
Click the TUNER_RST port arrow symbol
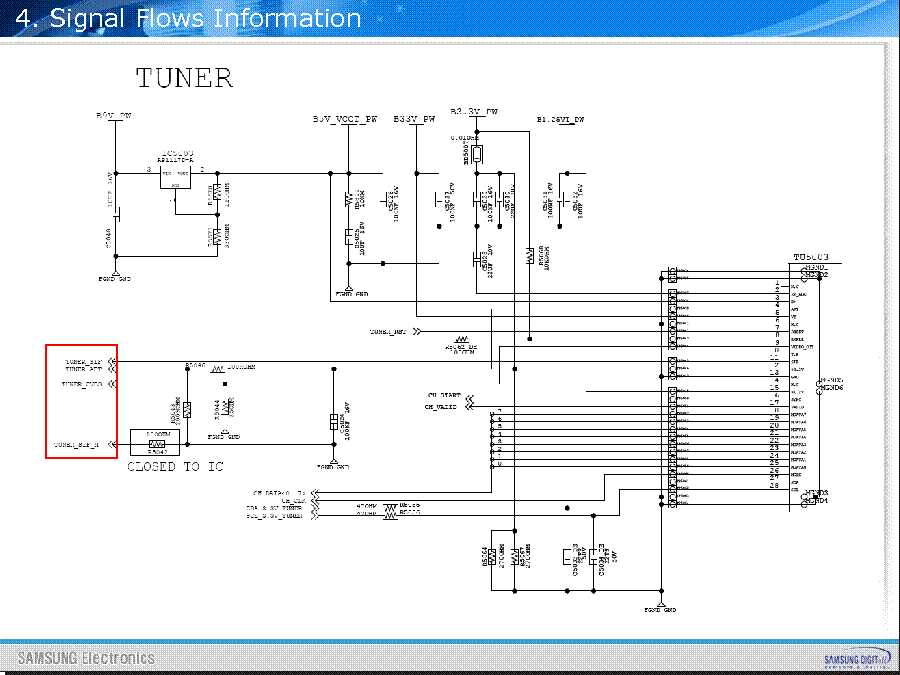pos(417,332)
